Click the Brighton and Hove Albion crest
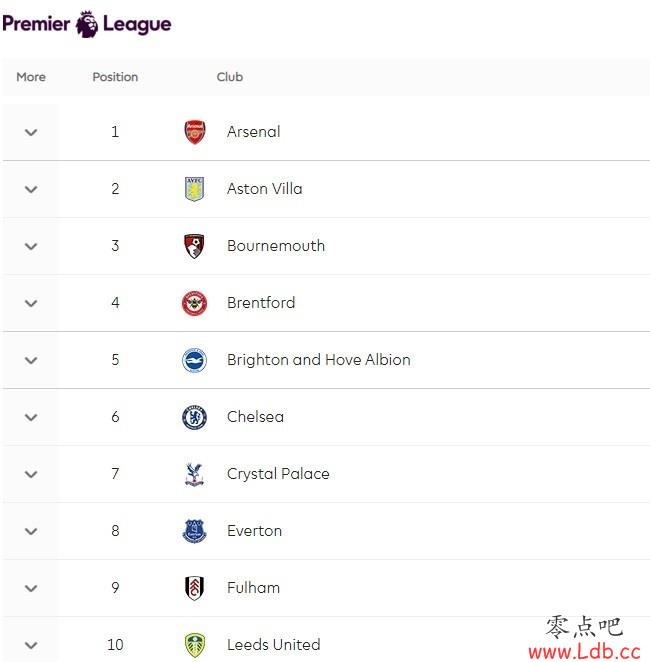 coord(194,360)
